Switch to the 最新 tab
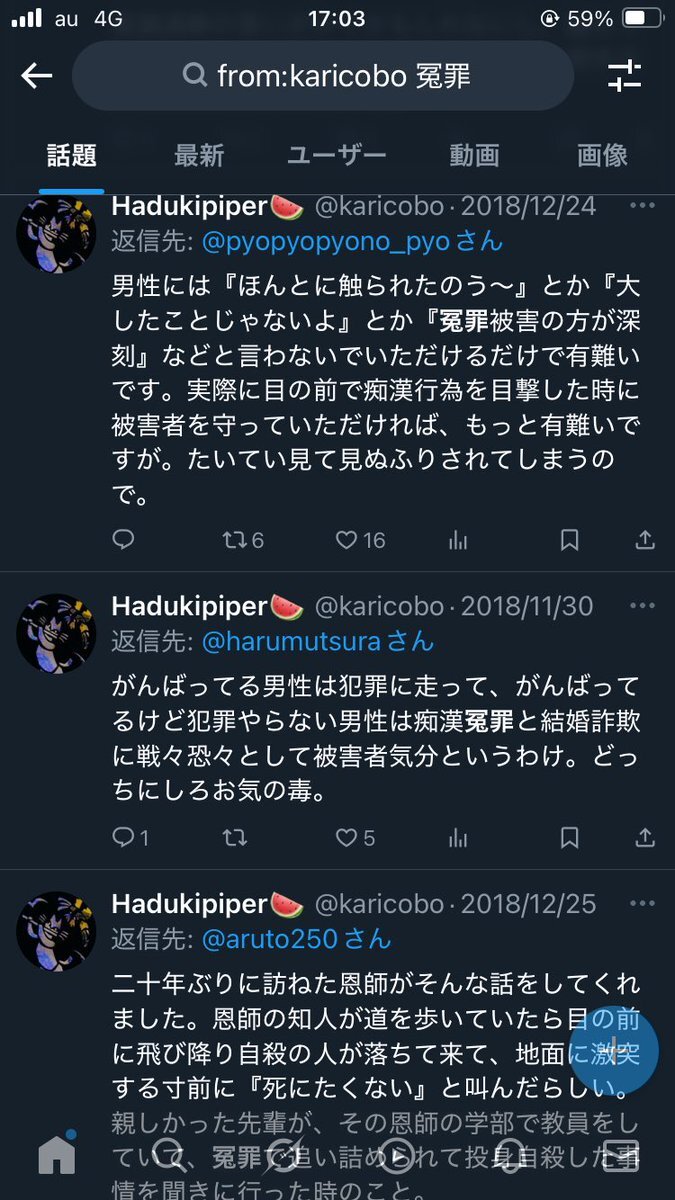 199,155
